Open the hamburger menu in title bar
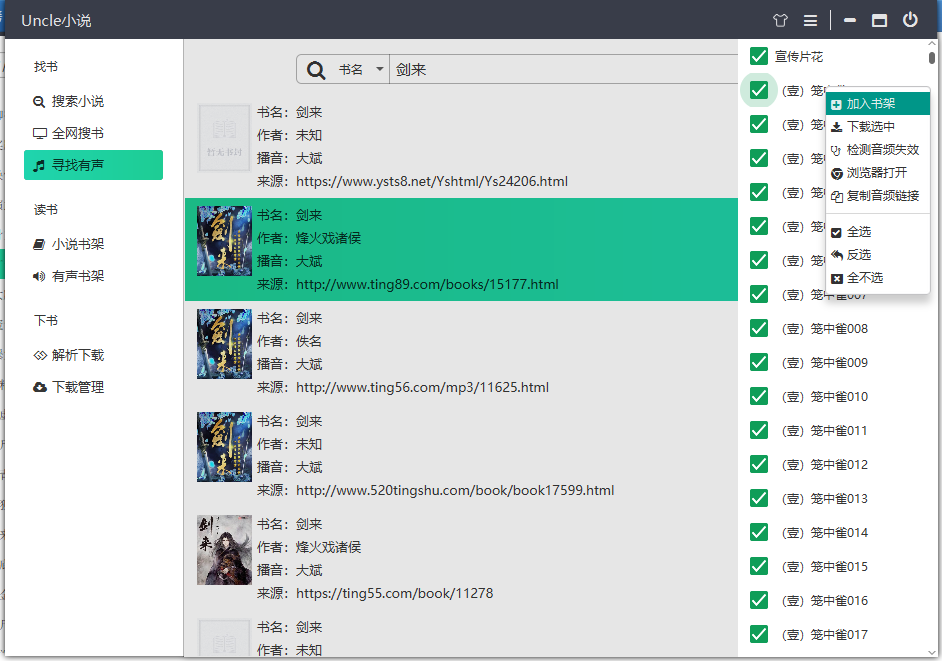 (x=810, y=20)
